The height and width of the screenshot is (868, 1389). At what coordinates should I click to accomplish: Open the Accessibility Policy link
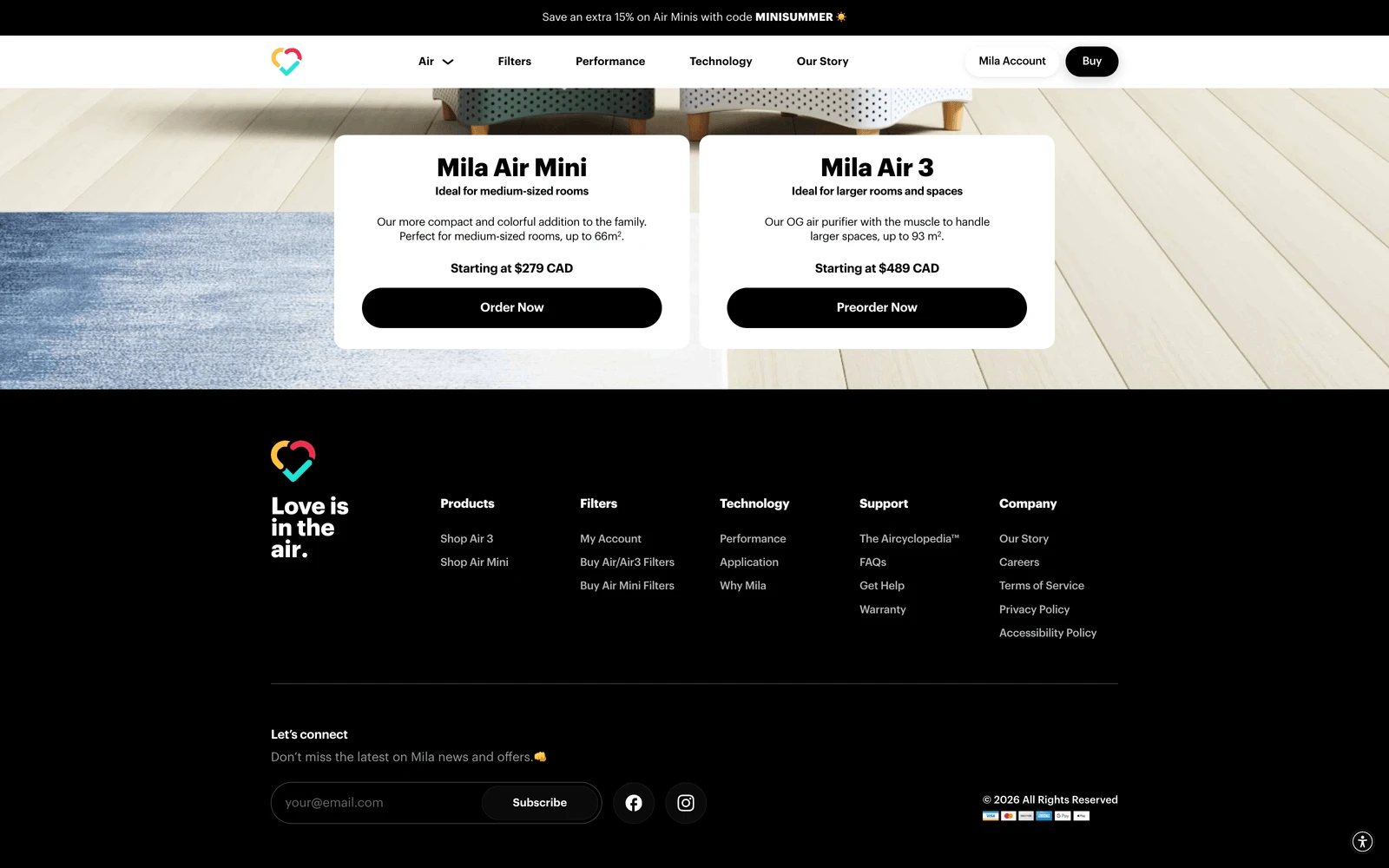click(x=1048, y=633)
